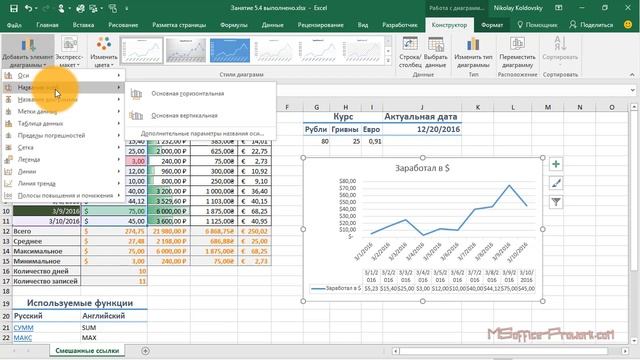The height and width of the screenshot is (360, 640).
Task: Open the Сетка submenu
Action: [63, 147]
